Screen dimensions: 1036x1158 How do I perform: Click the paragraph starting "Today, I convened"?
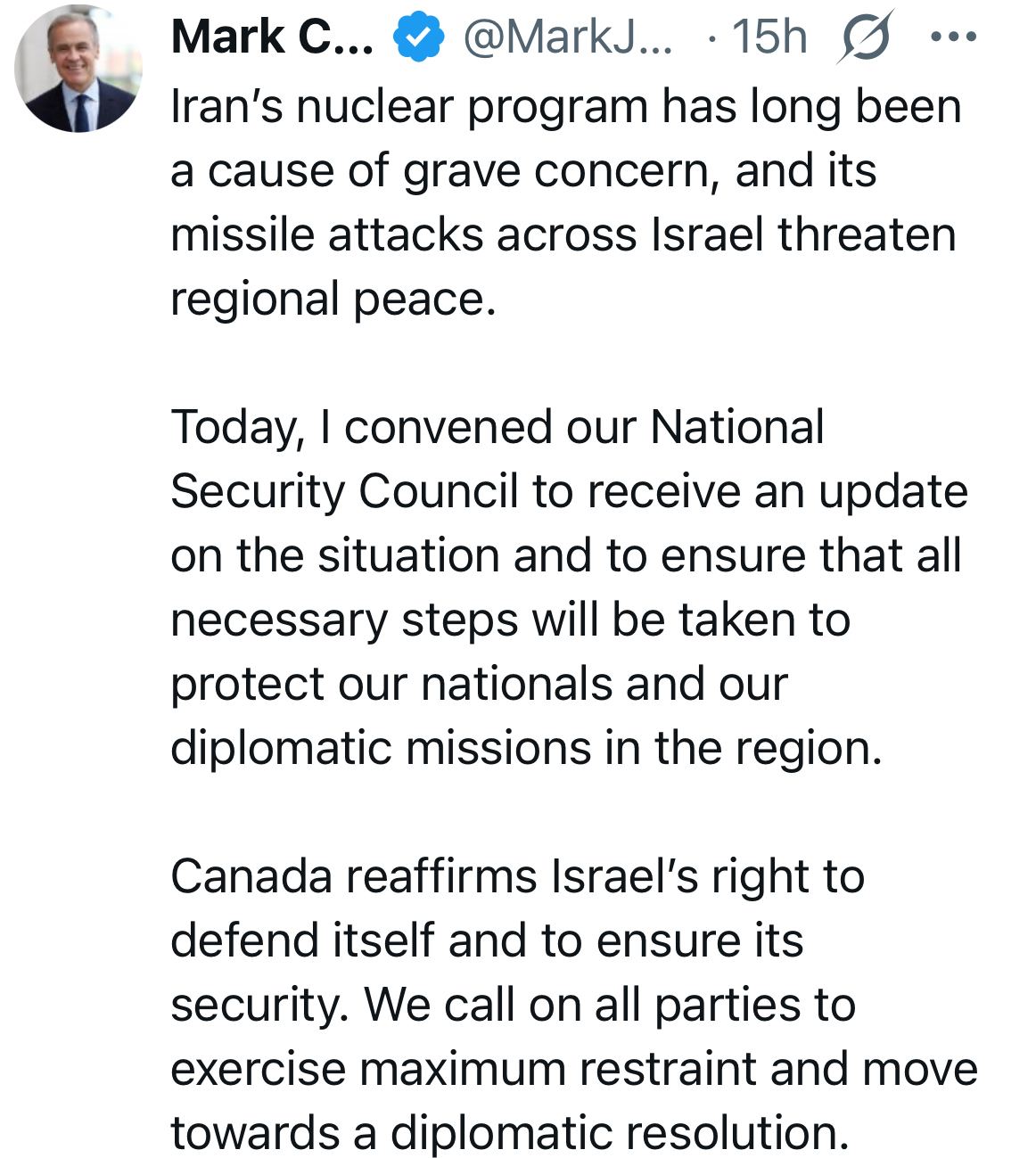(x=568, y=587)
